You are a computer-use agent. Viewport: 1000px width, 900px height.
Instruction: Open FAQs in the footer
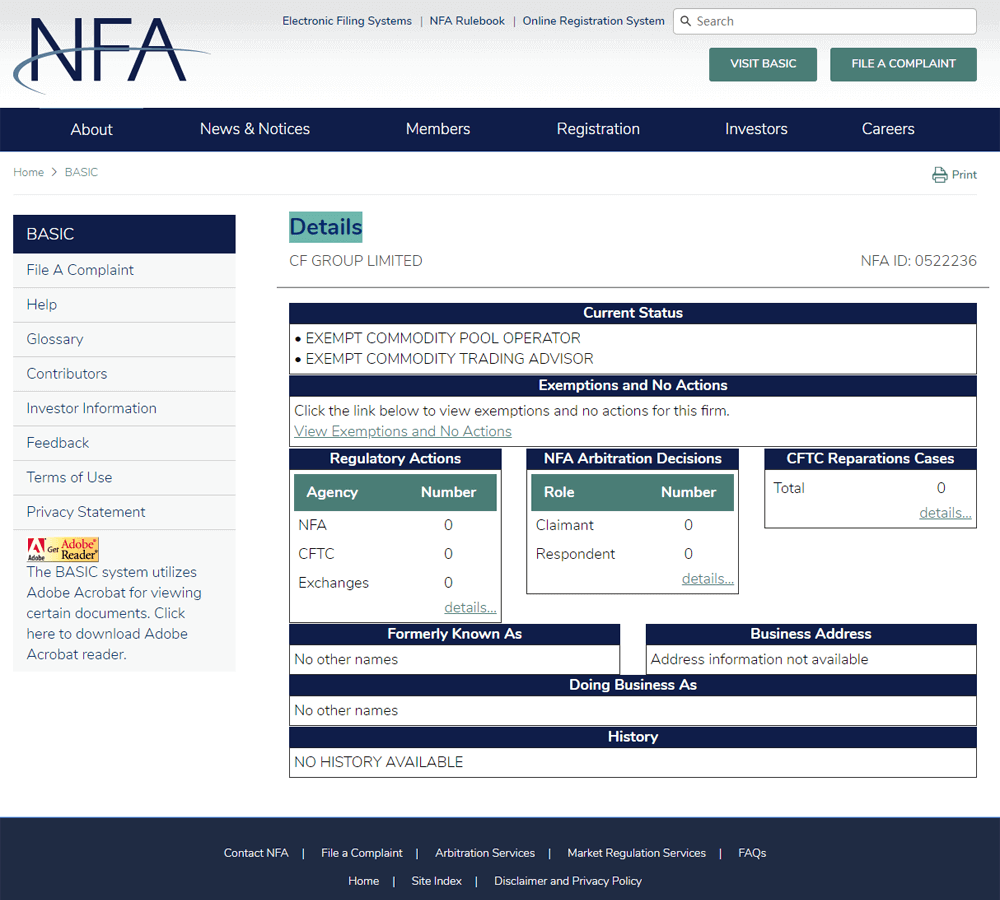tap(752, 853)
